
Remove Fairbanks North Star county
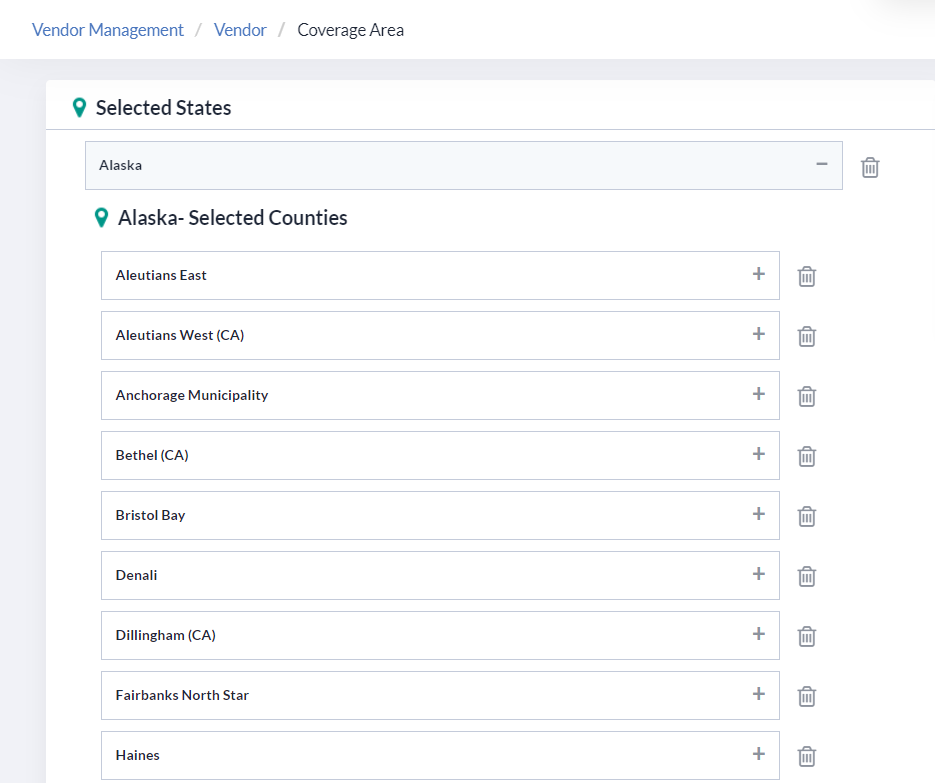[806, 696]
